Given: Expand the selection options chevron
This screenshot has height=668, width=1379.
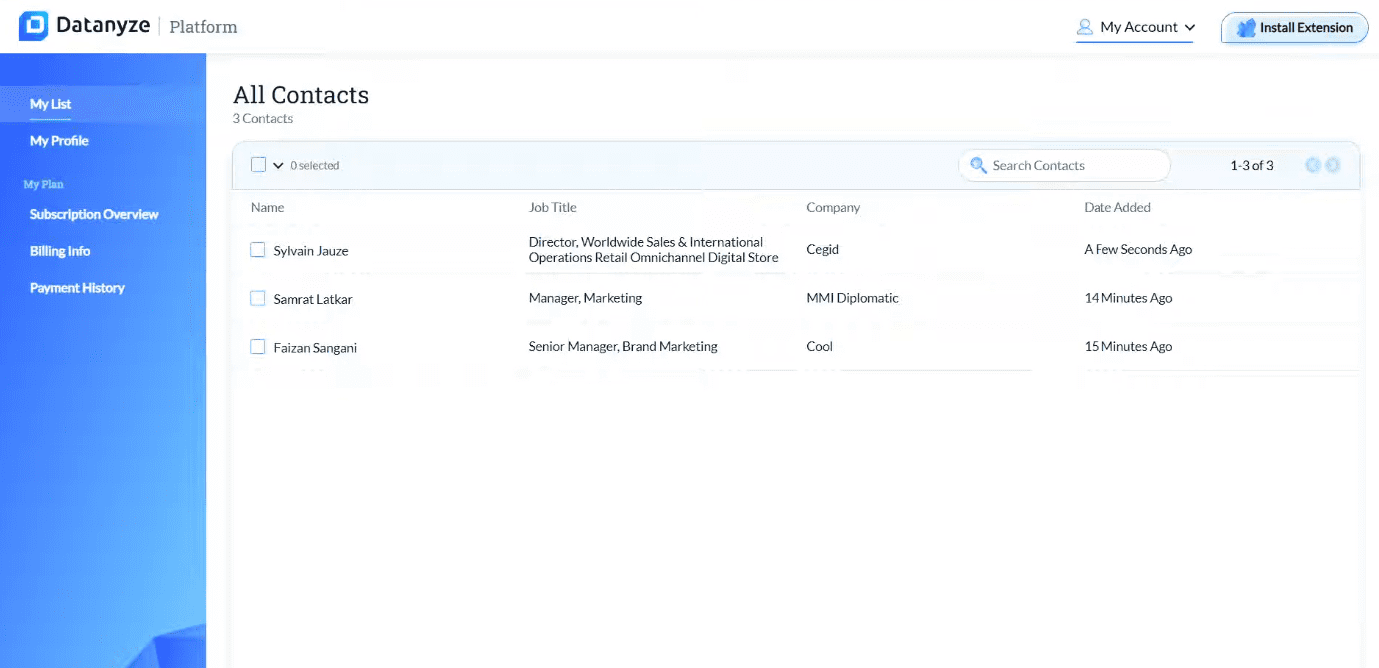Looking at the screenshot, I should (278, 164).
